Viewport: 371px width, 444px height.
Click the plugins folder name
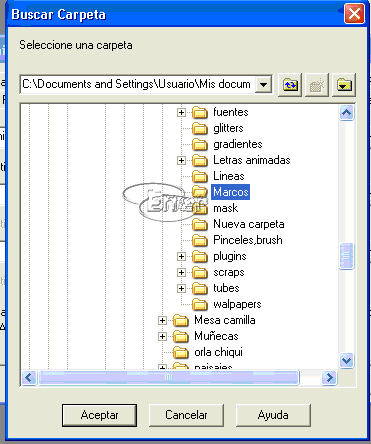coord(230,256)
